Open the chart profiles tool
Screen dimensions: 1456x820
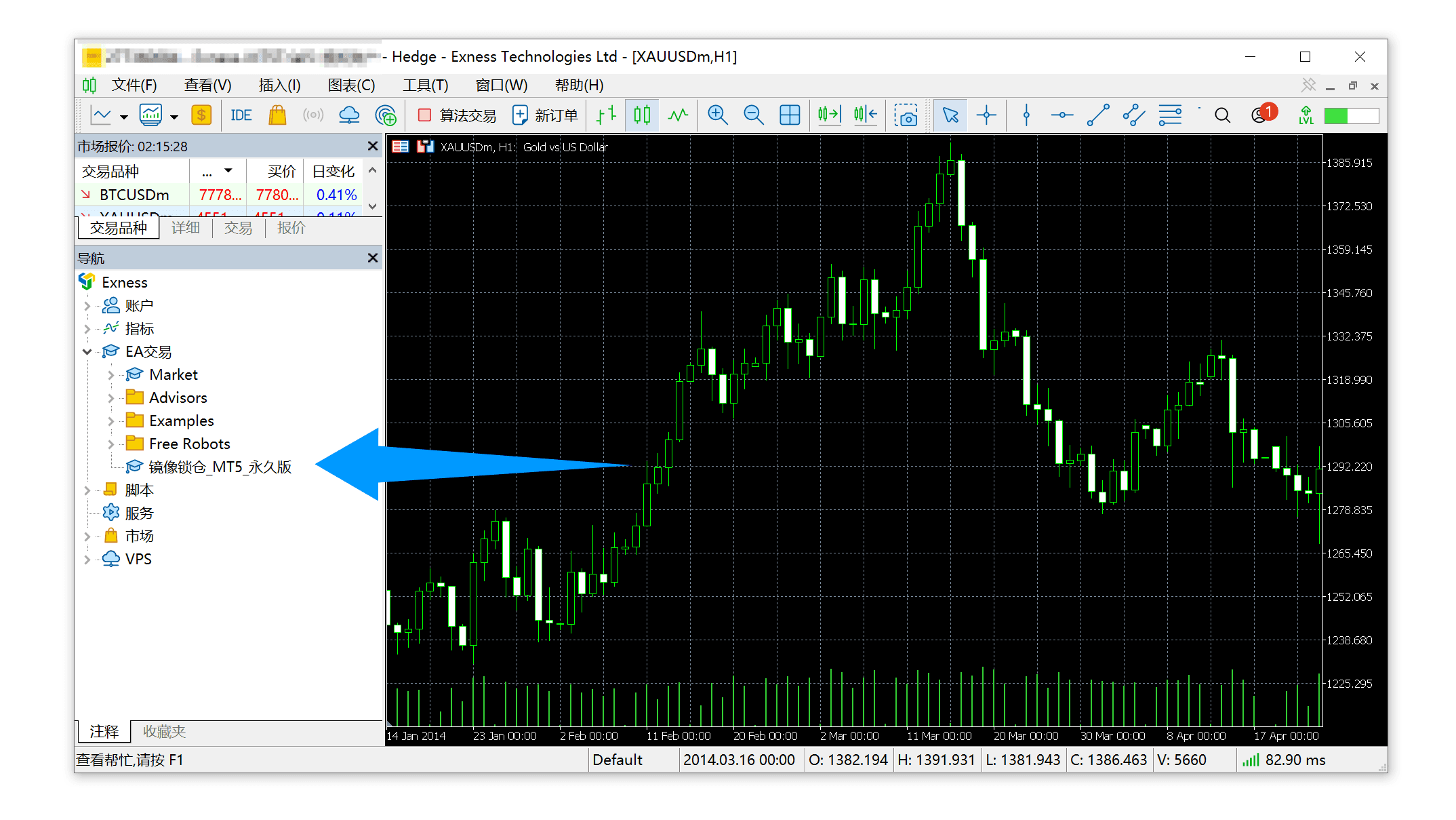[x=150, y=115]
